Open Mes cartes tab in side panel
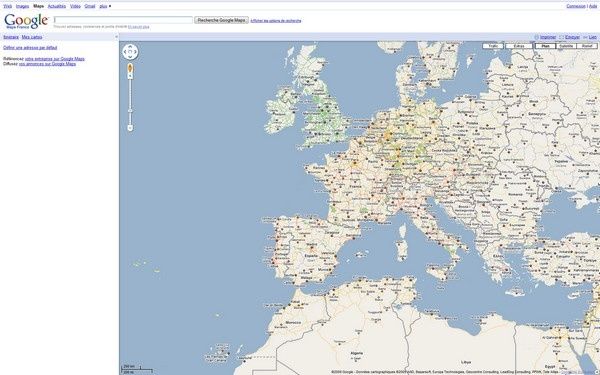This screenshot has width=600, height=375. tap(32, 37)
